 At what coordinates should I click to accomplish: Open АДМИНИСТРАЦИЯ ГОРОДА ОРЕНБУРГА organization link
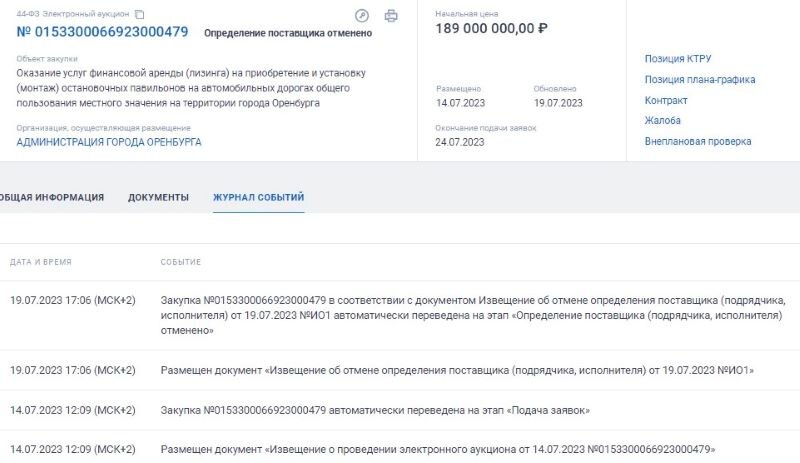(109, 142)
